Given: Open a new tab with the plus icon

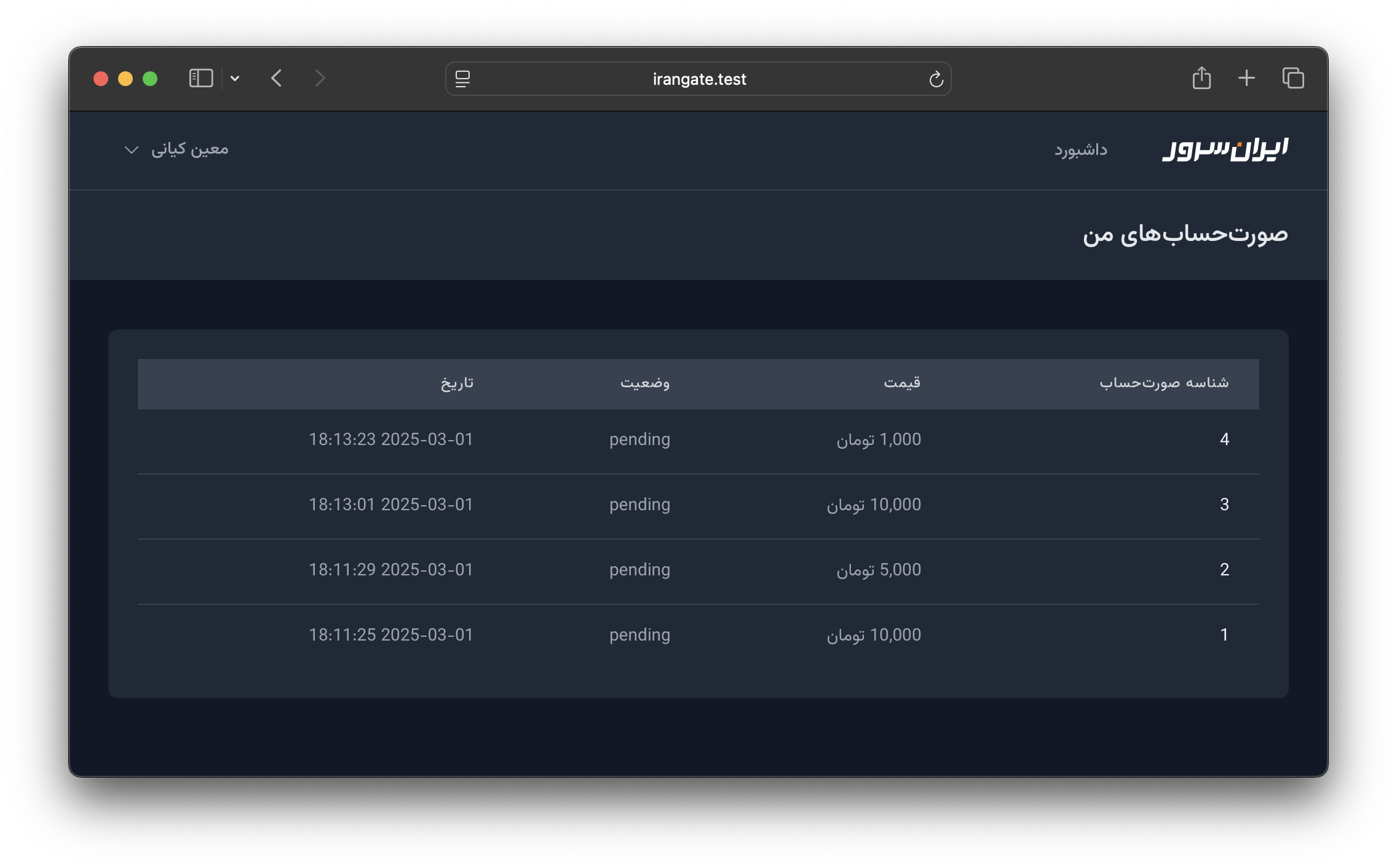Looking at the screenshot, I should point(1246,79).
